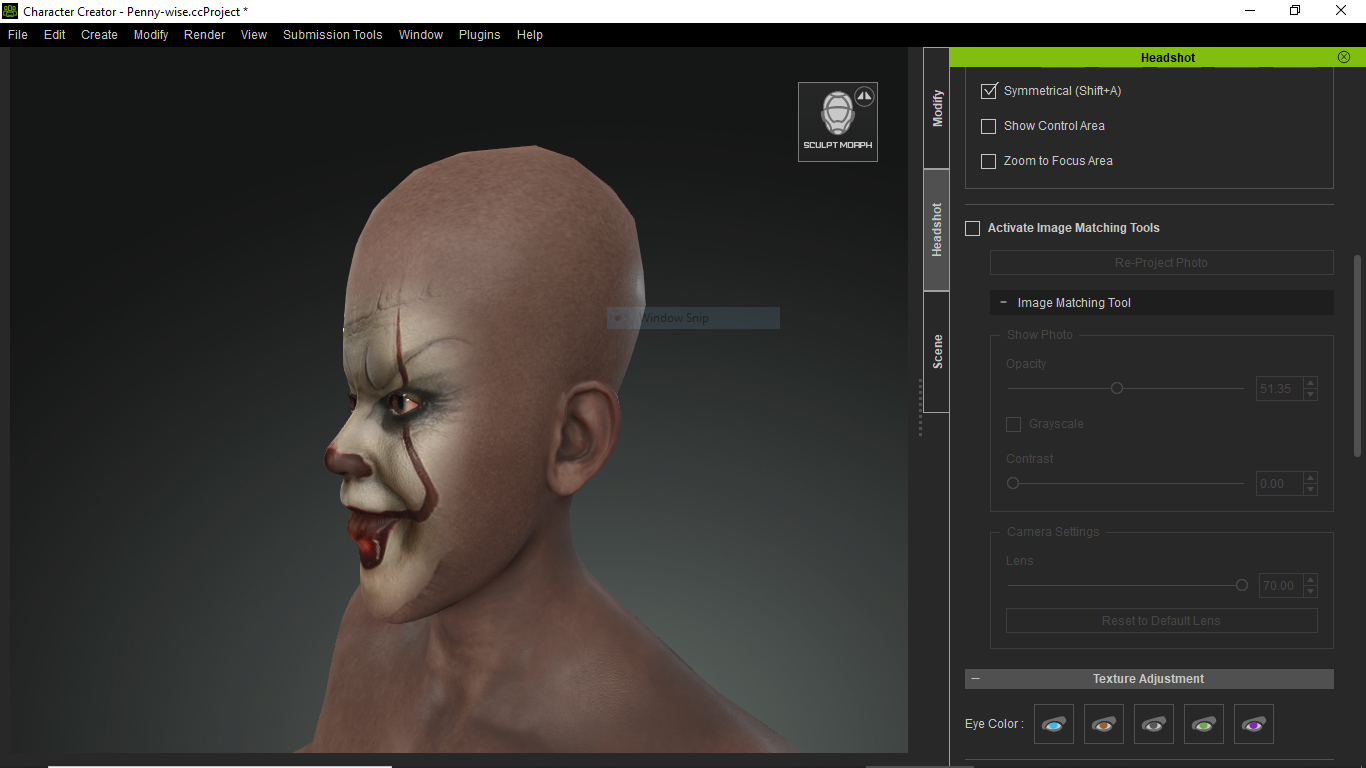This screenshot has width=1366, height=768.
Task: Decrease the Opacity value with down arrow
Action: coord(1311,395)
